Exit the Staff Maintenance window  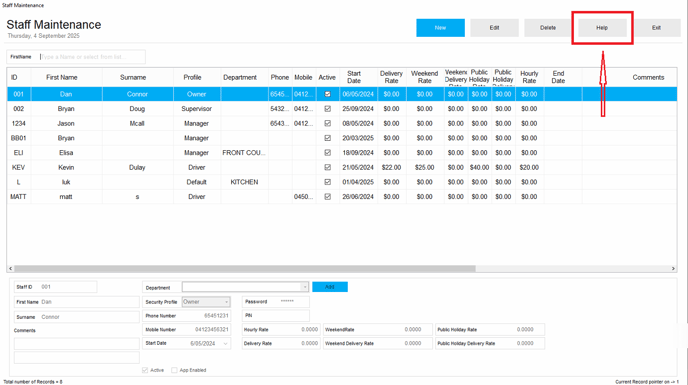click(656, 28)
